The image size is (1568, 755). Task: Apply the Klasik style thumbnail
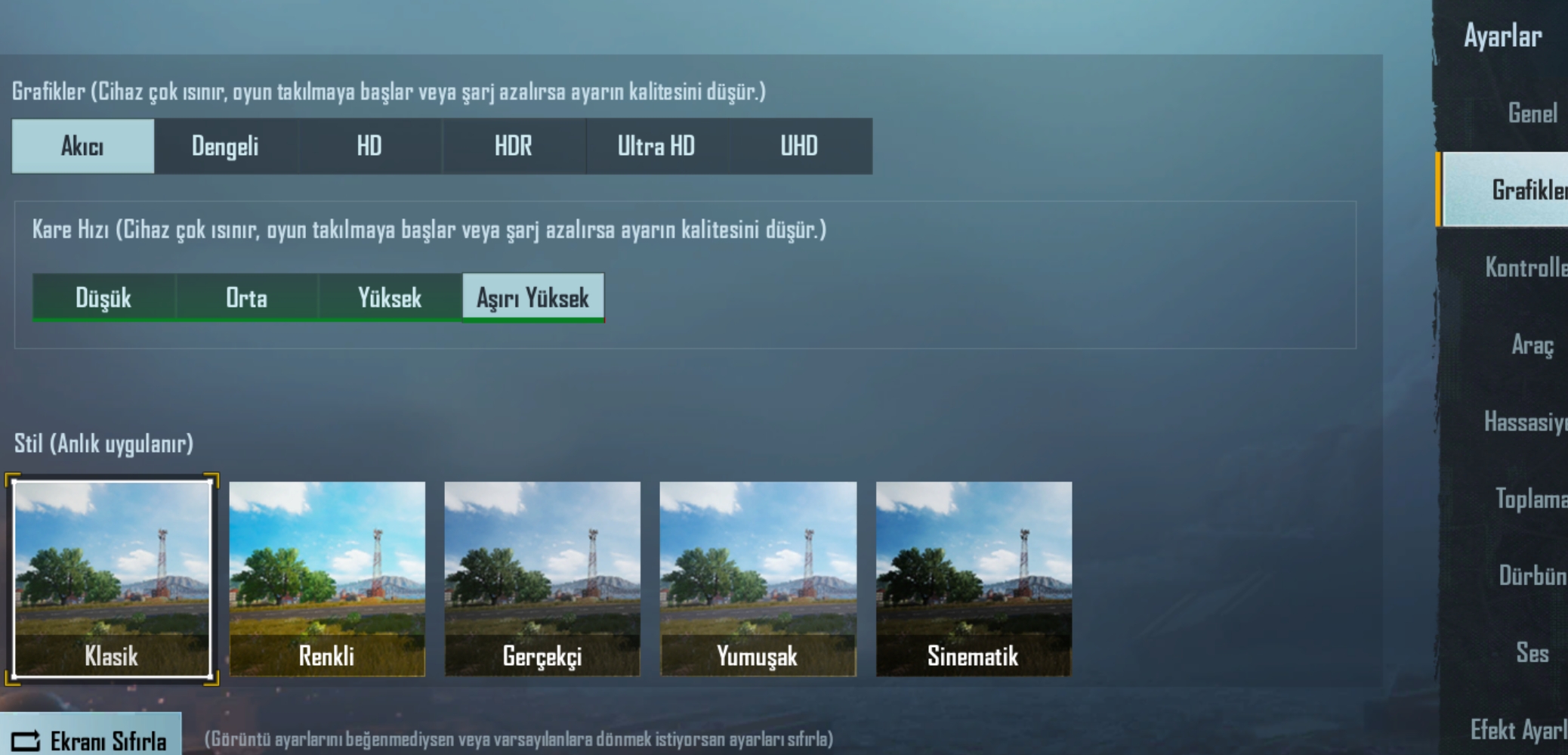(112, 579)
